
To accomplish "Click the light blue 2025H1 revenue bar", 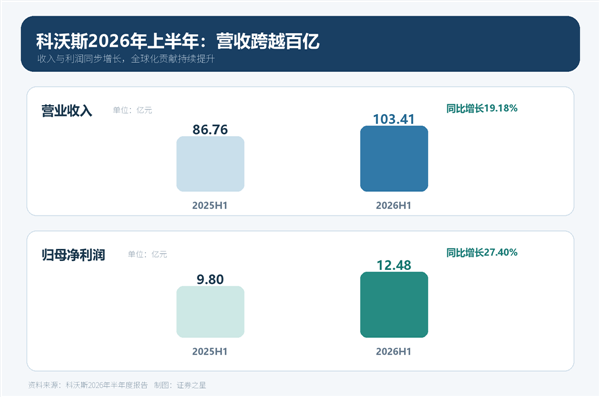I will (x=210, y=164).
